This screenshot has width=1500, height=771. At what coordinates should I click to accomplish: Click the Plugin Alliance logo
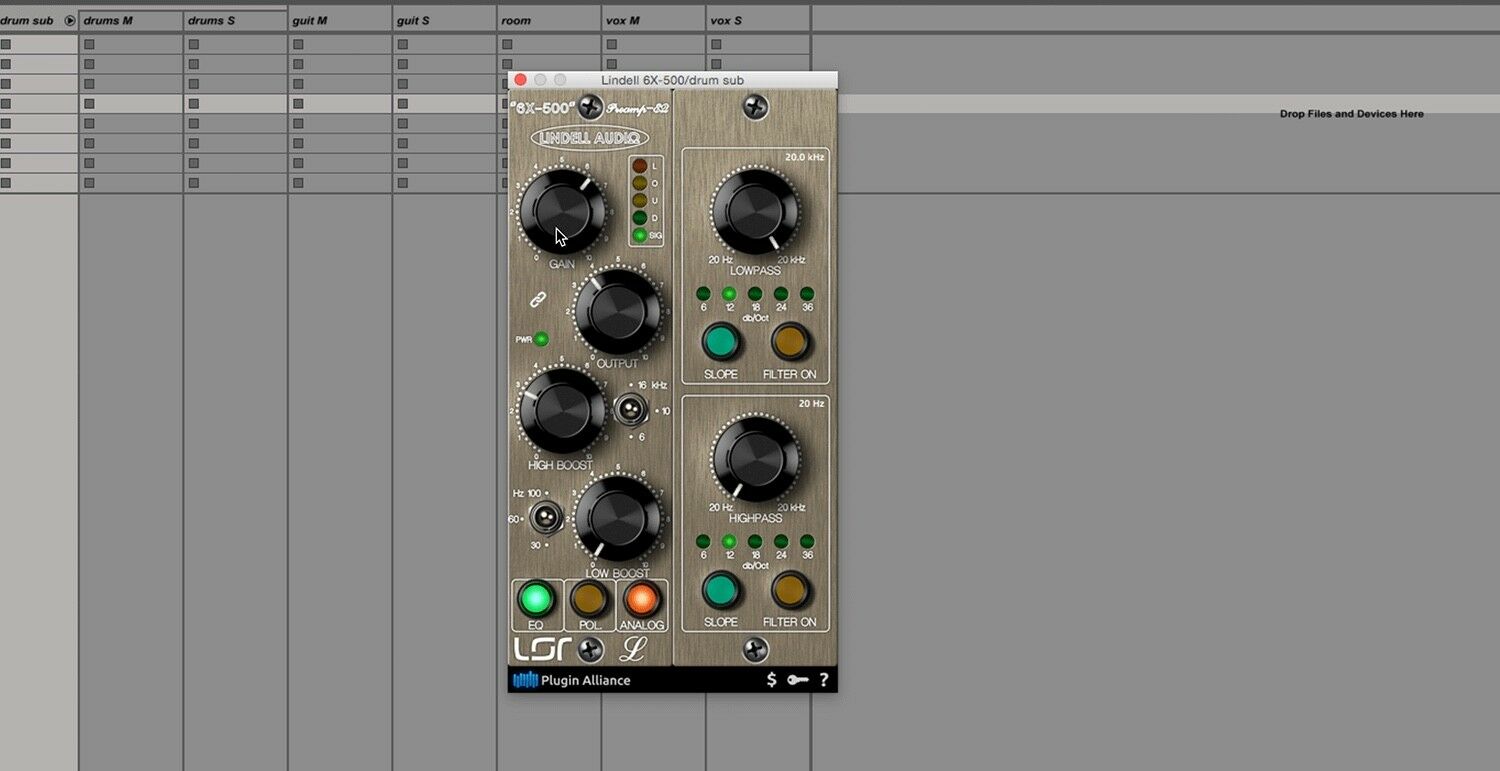pos(572,680)
